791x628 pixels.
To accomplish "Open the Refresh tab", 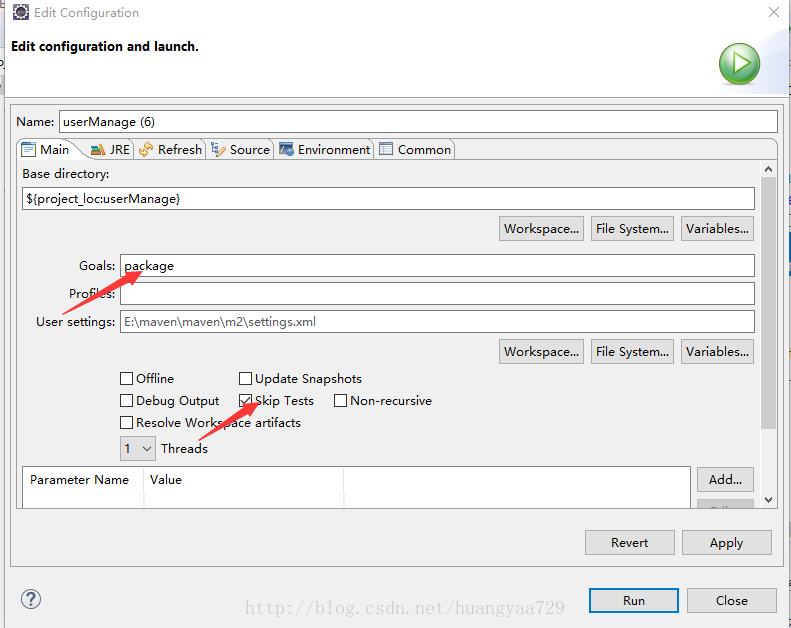I will pyautogui.click(x=171, y=150).
